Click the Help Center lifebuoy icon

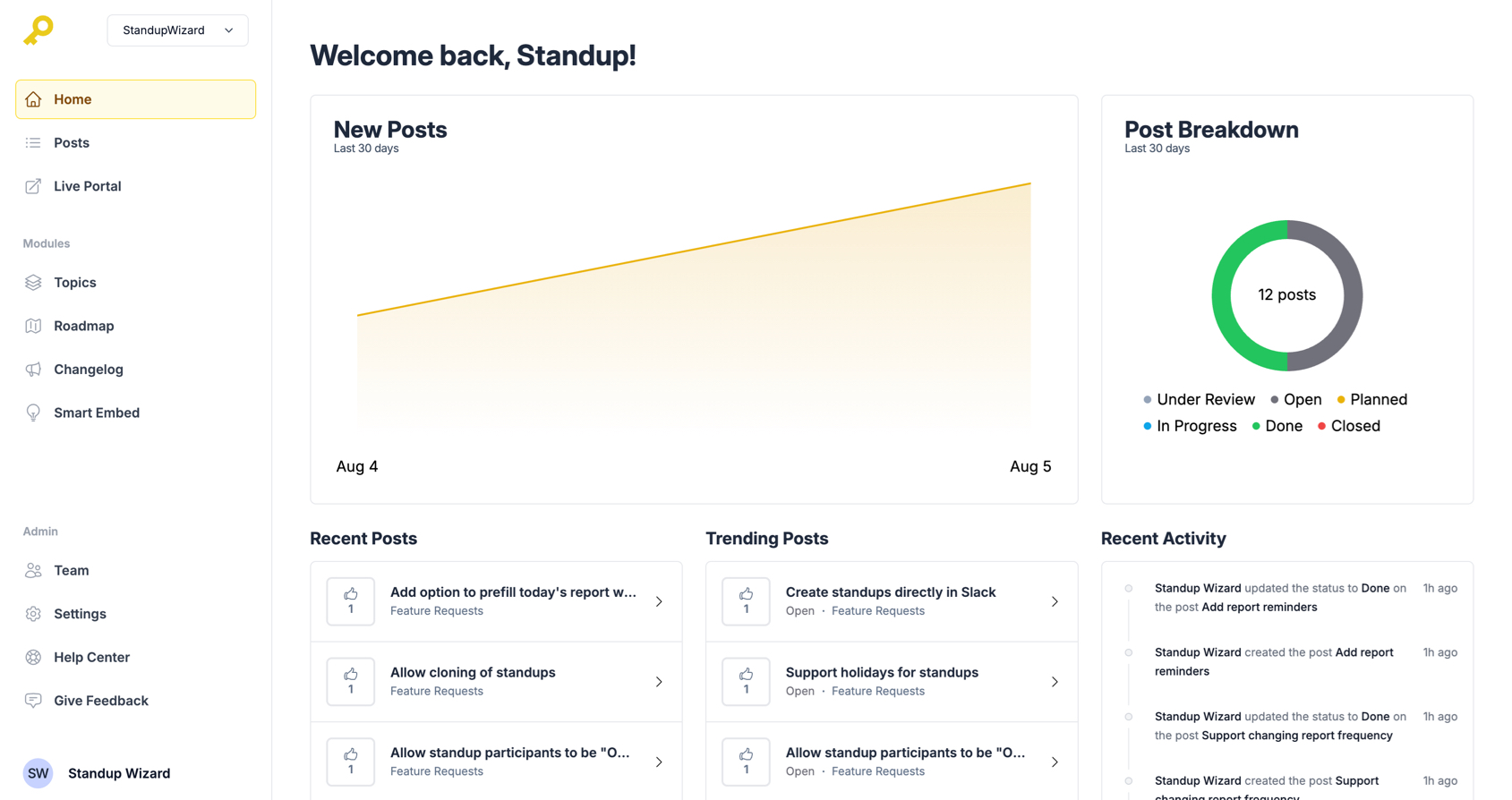click(33, 657)
